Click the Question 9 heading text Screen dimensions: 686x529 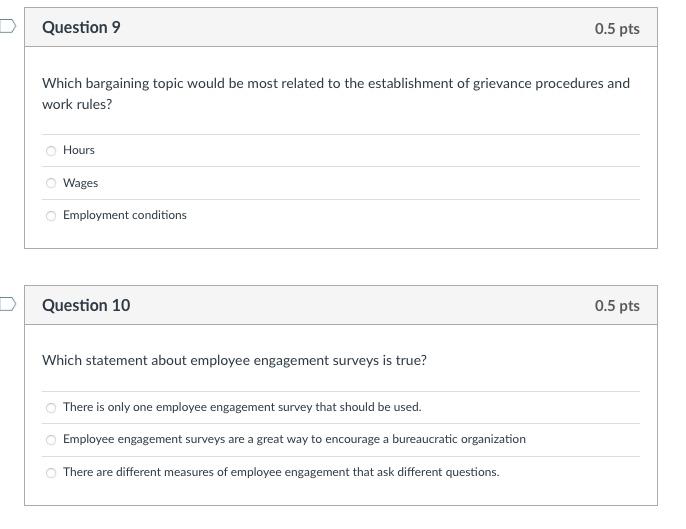point(81,27)
